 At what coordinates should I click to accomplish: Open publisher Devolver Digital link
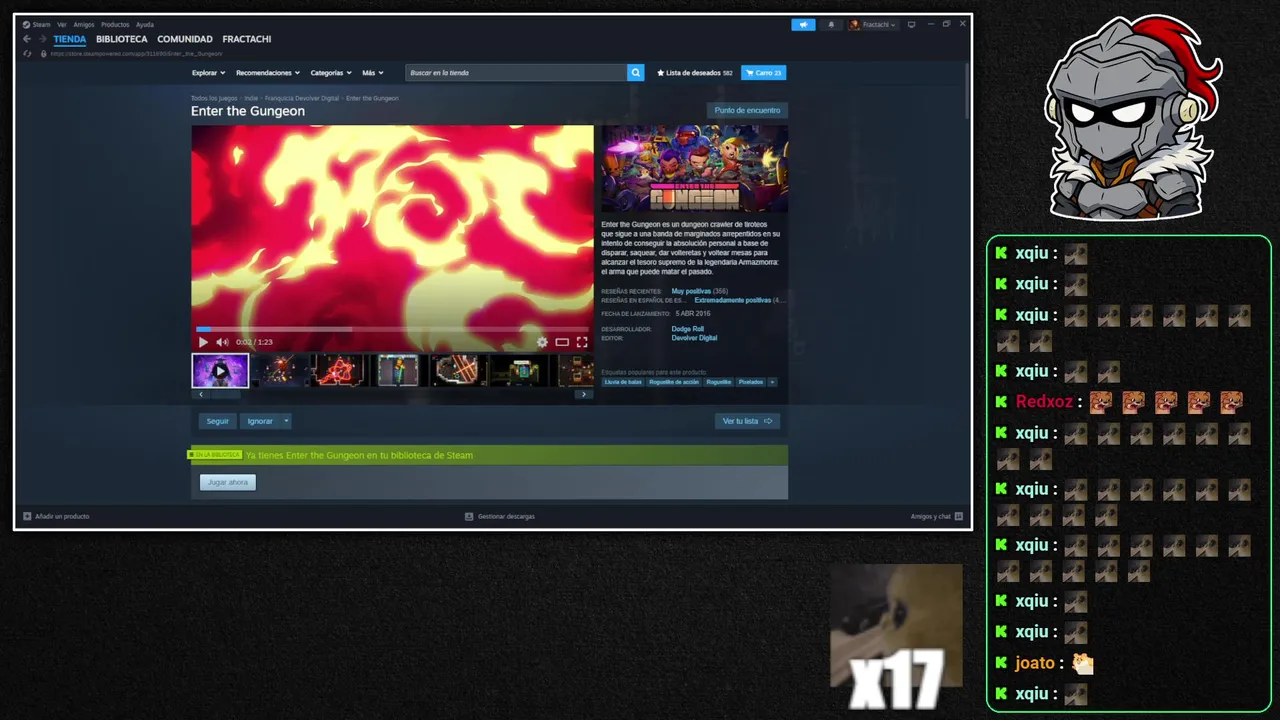[x=694, y=338]
